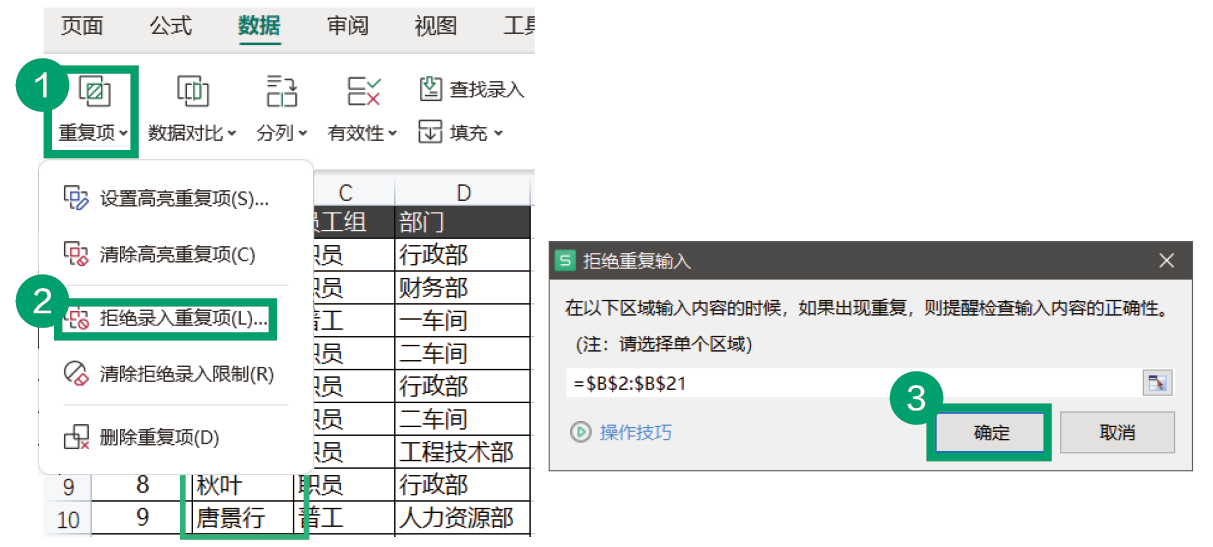
Task: Open the 重复项 duplicates tool icon
Action: click(x=94, y=92)
